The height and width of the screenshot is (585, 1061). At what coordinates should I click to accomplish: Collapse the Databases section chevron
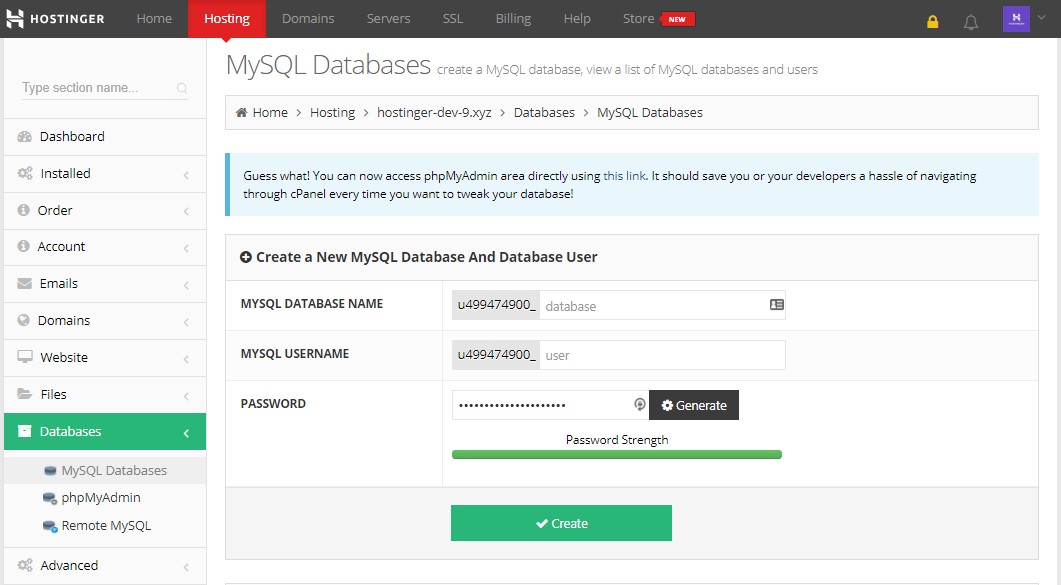click(x=186, y=433)
